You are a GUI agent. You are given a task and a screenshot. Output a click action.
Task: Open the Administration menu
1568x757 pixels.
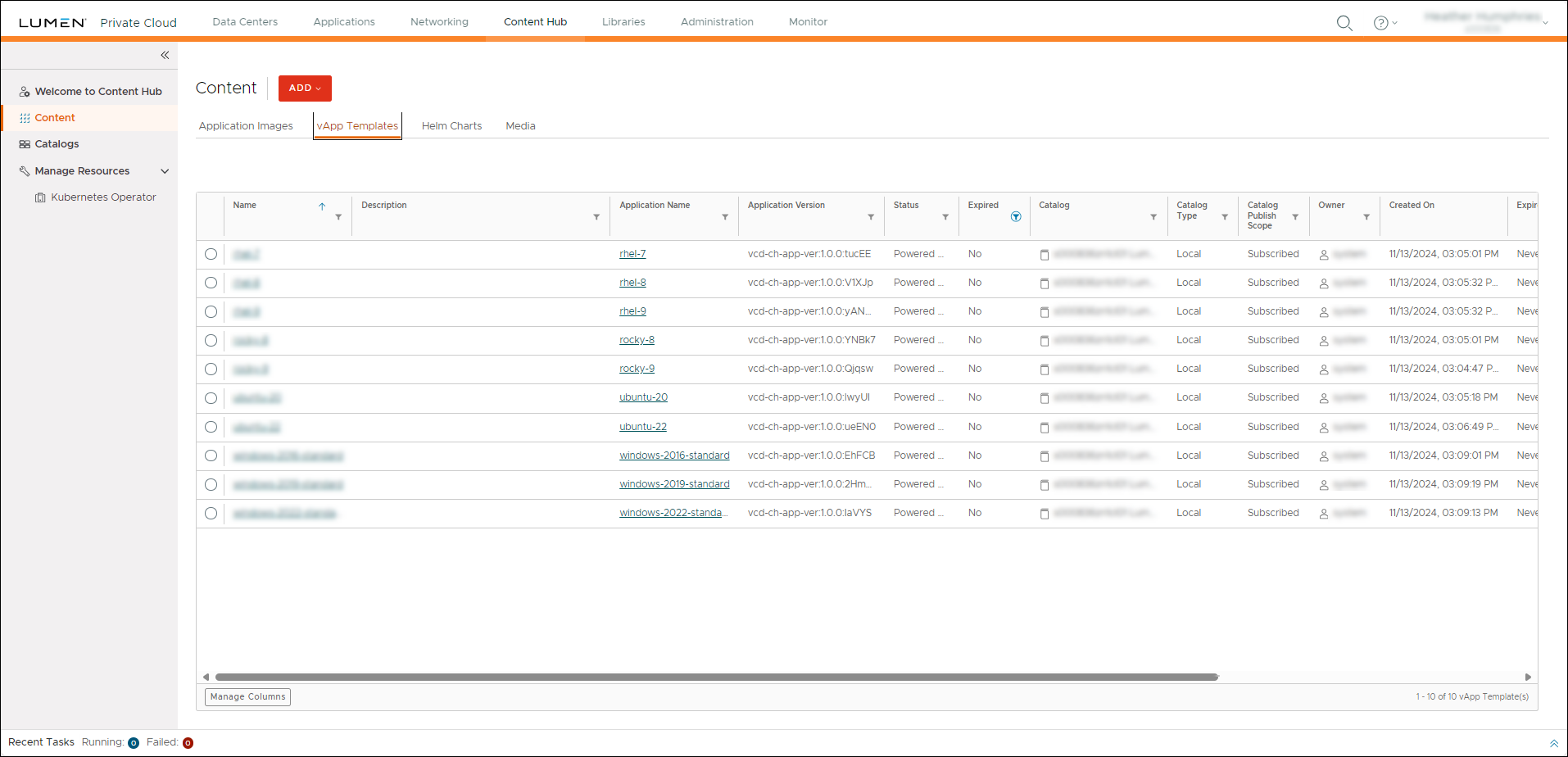[716, 22]
